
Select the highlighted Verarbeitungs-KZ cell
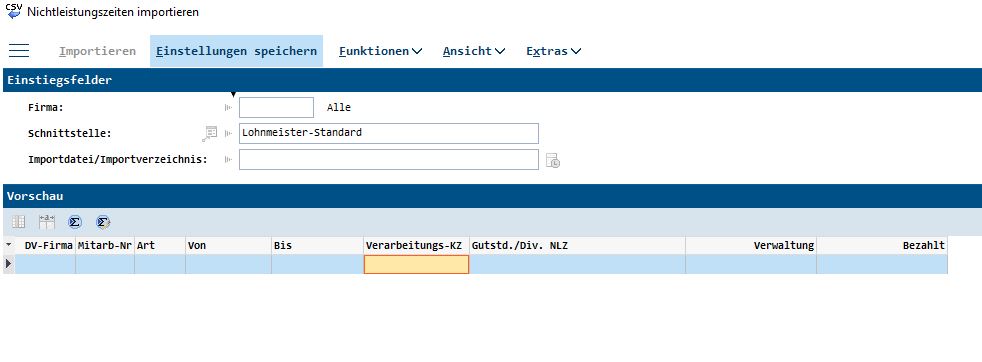(x=416, y=264)
